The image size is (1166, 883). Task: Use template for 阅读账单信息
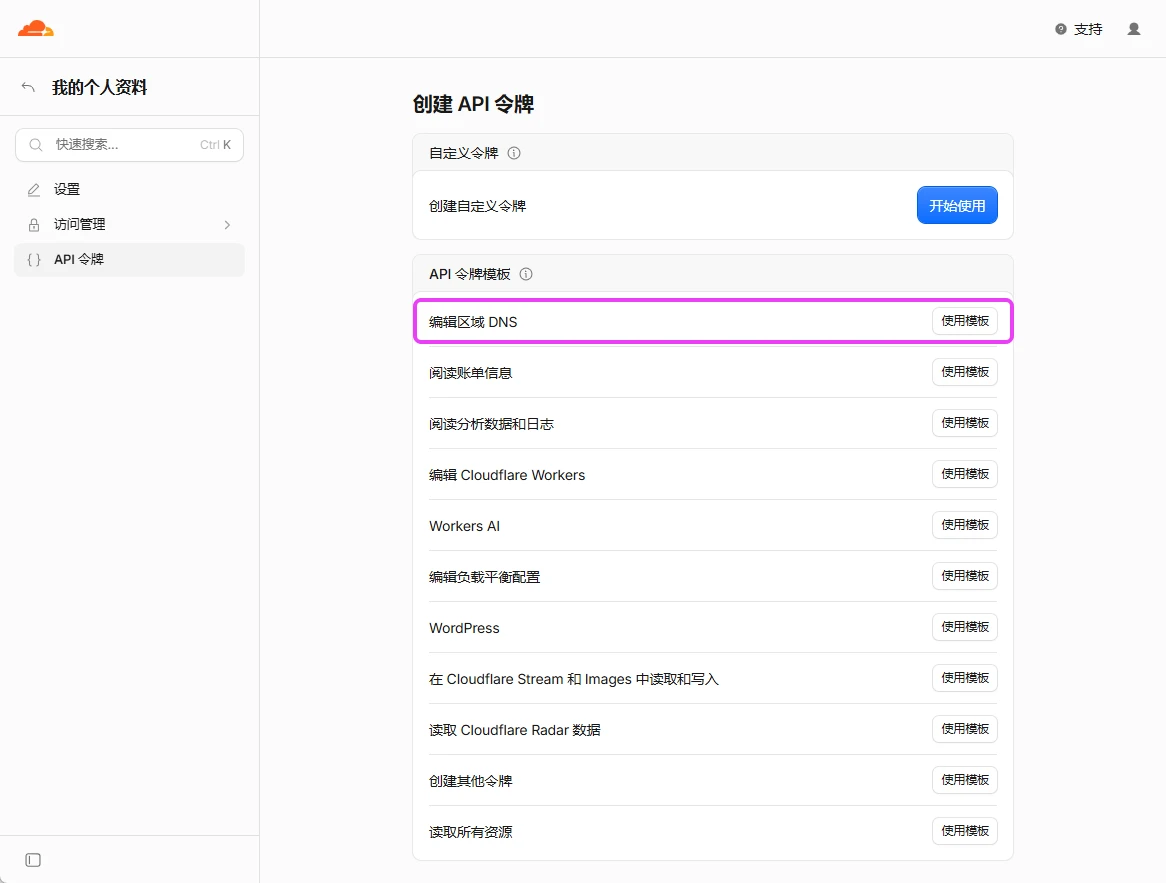964,372
